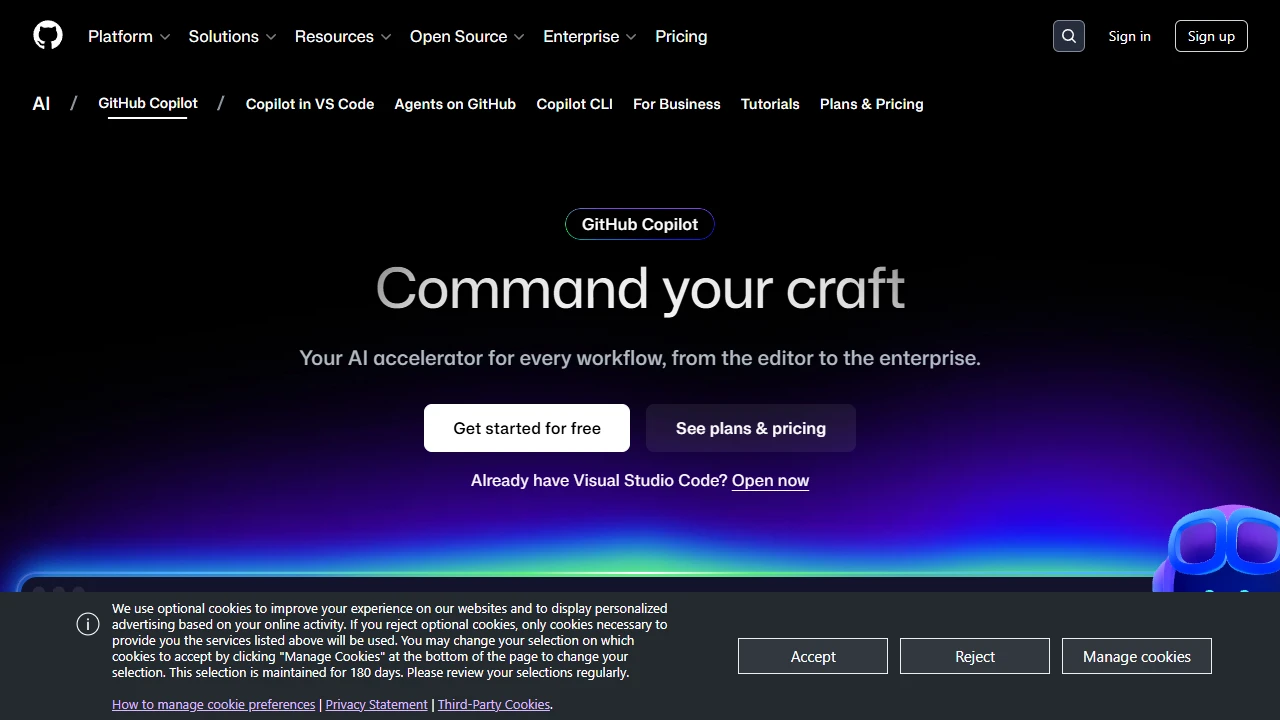
Task: Open the Agents on GitHub section
Action: point(455,104)
